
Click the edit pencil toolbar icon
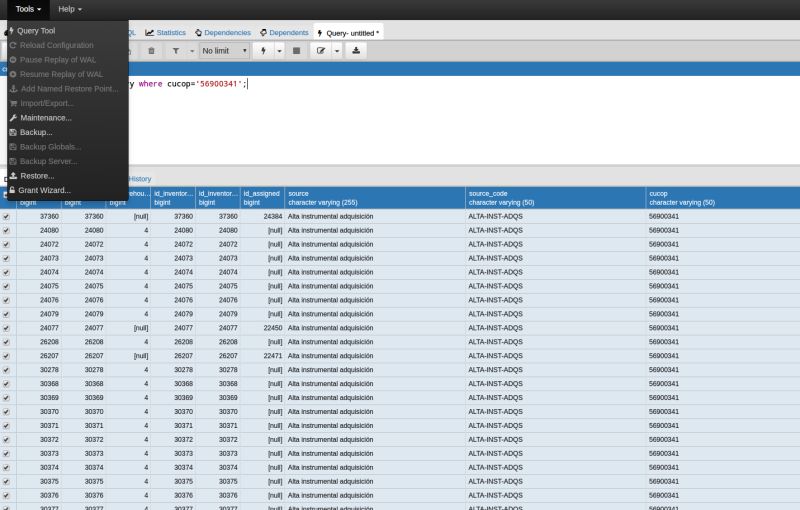[321, 51]
